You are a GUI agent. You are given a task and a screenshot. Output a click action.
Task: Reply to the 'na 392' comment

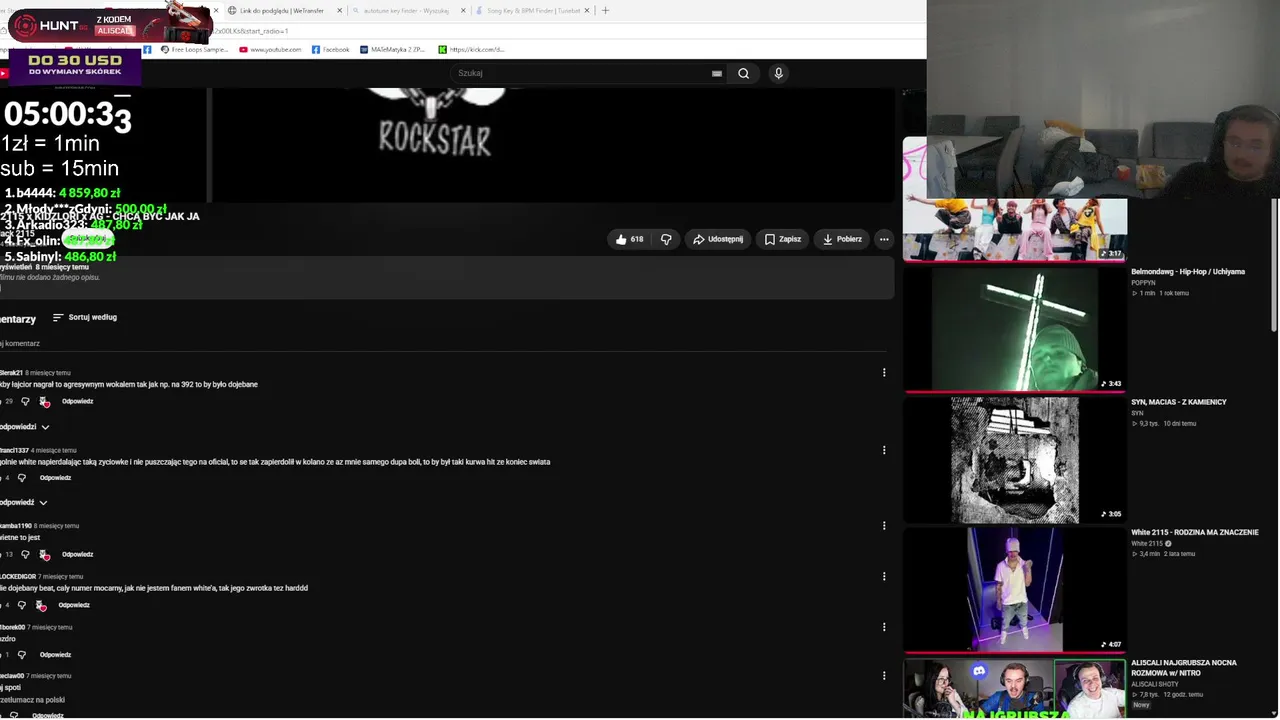click(x=77, y=402)
